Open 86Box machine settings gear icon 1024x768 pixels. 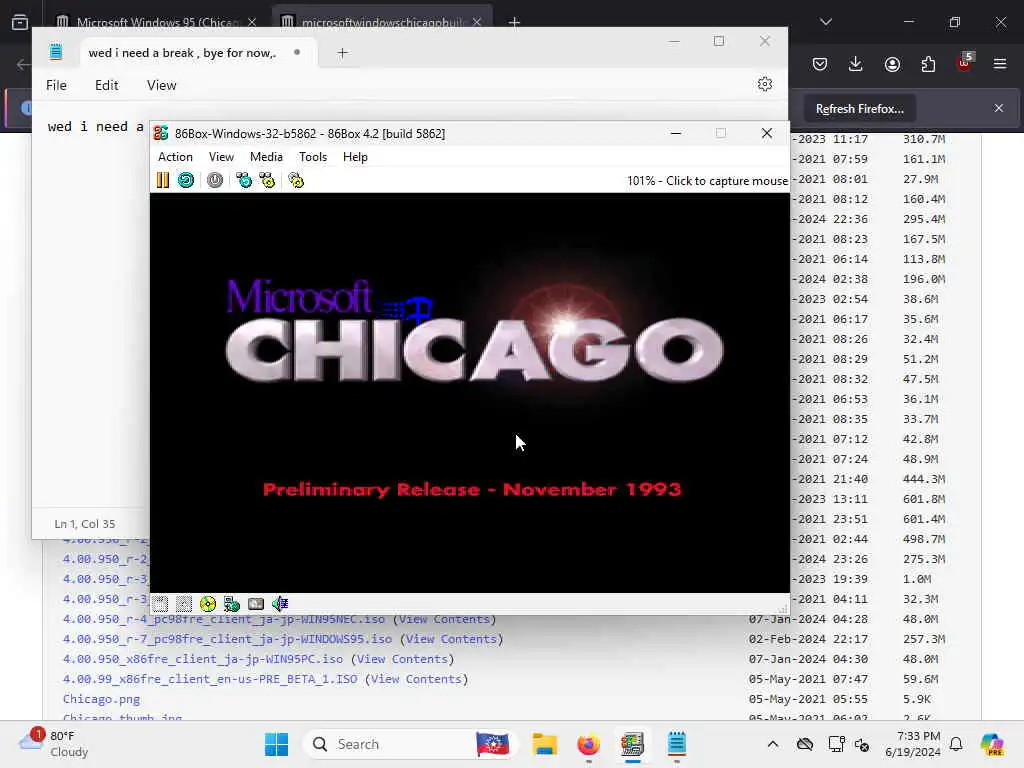click(x=296, y=180)
